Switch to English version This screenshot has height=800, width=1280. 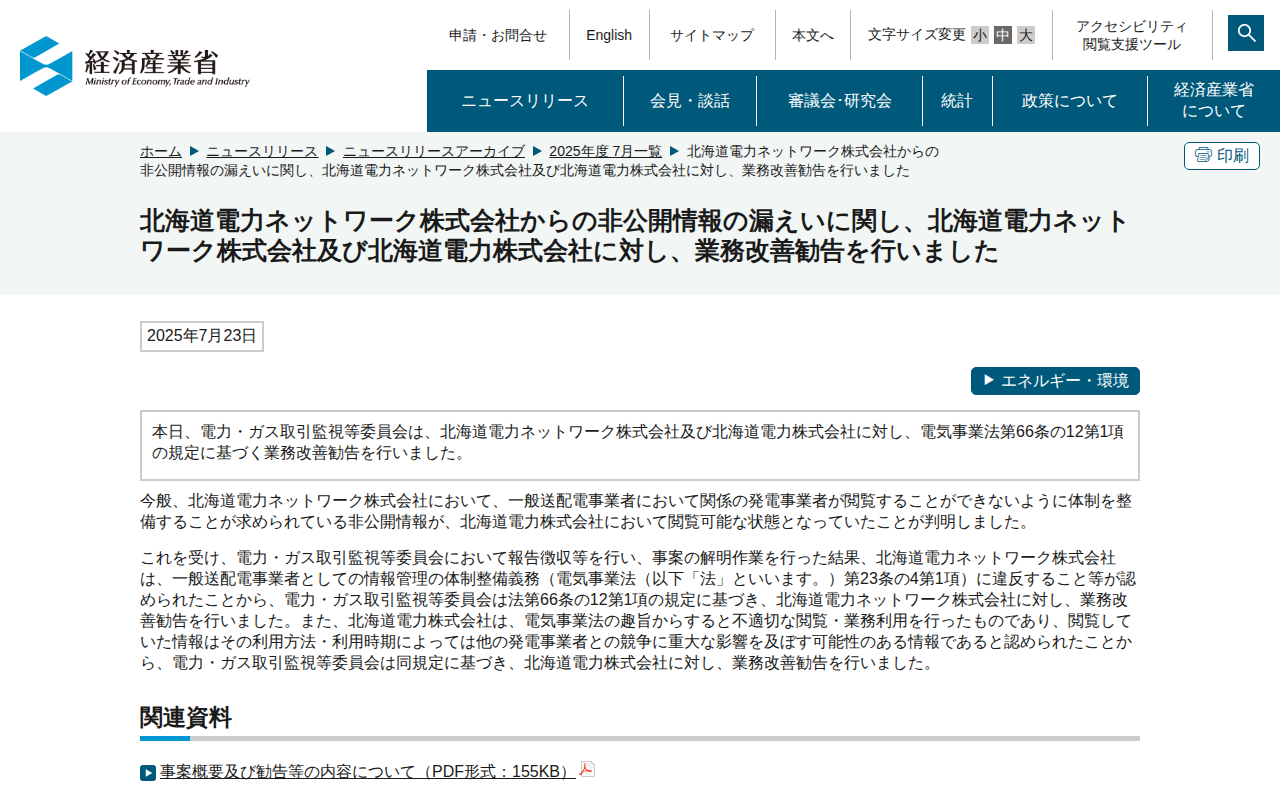coord(609,35)
